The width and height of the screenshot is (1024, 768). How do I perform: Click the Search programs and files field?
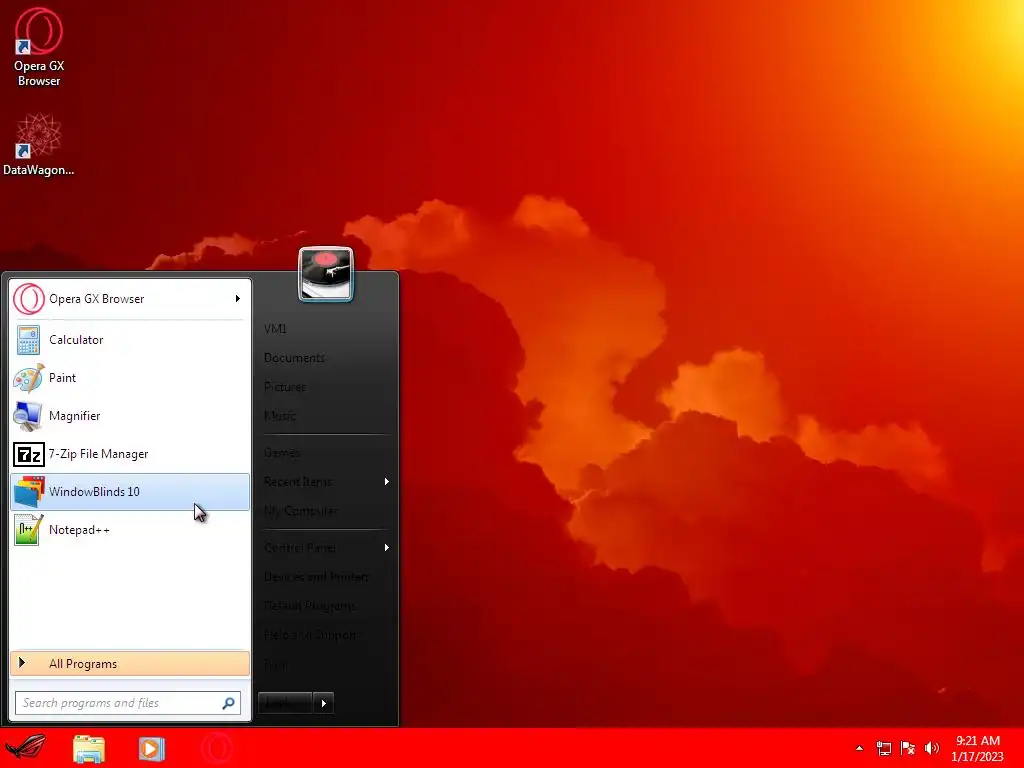point(128,703)
